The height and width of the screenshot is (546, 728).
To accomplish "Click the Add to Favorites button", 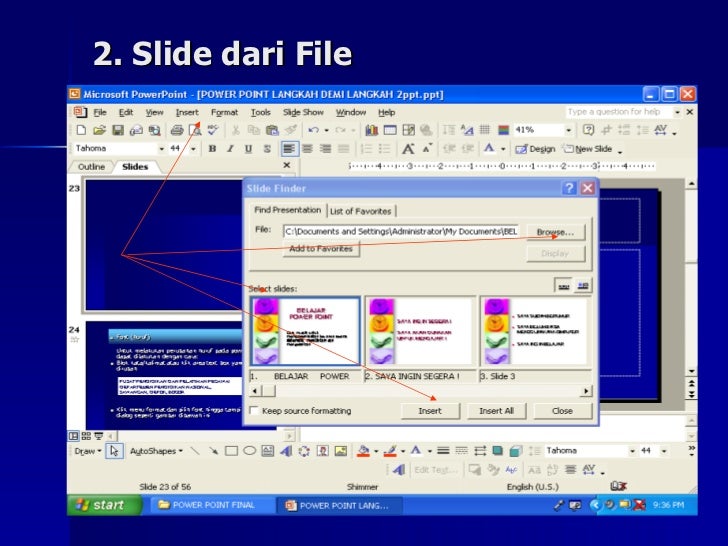I will click(x=321, y=249).
